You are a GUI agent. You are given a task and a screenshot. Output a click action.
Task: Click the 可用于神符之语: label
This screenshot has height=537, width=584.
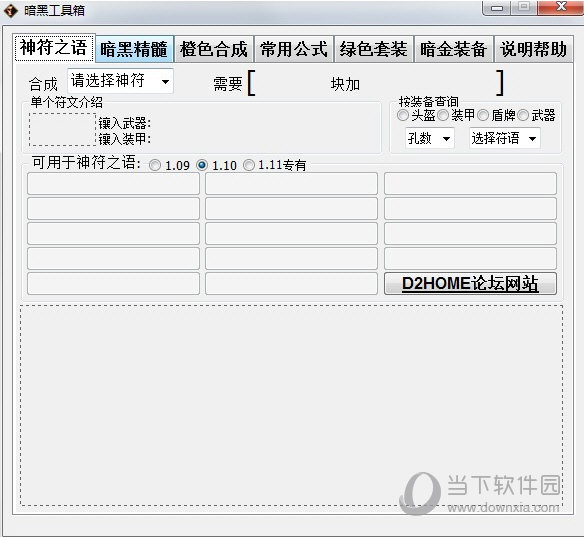(87, 163)
